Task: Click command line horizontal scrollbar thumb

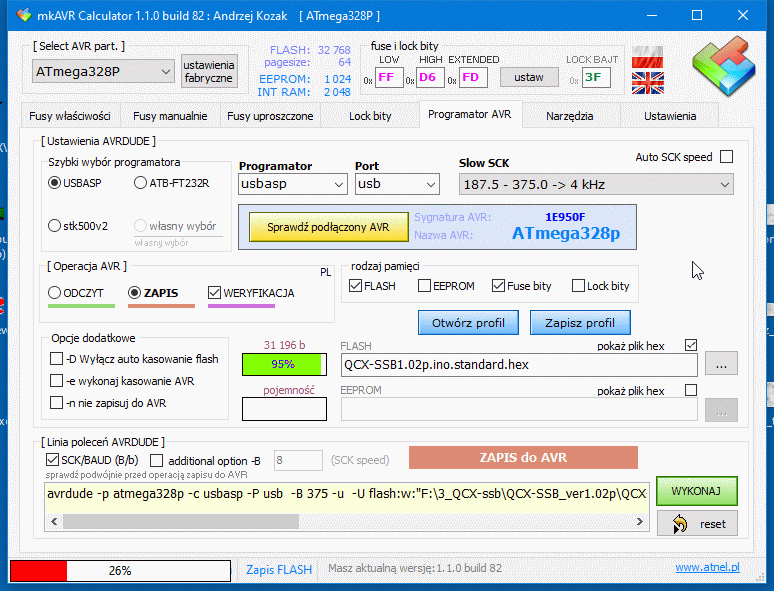Action: click(181, 521)
